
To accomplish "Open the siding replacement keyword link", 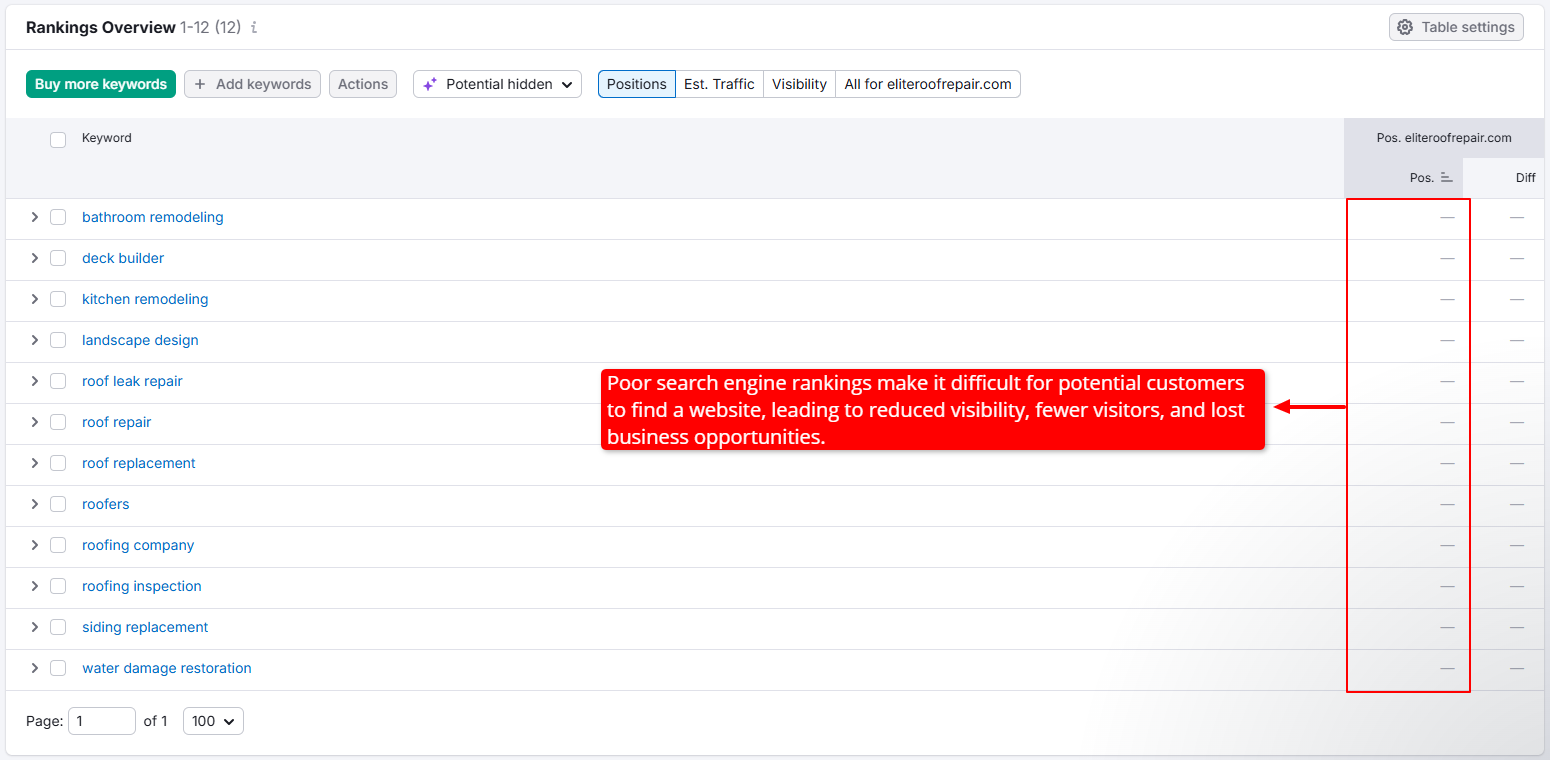I will (145, 627).
